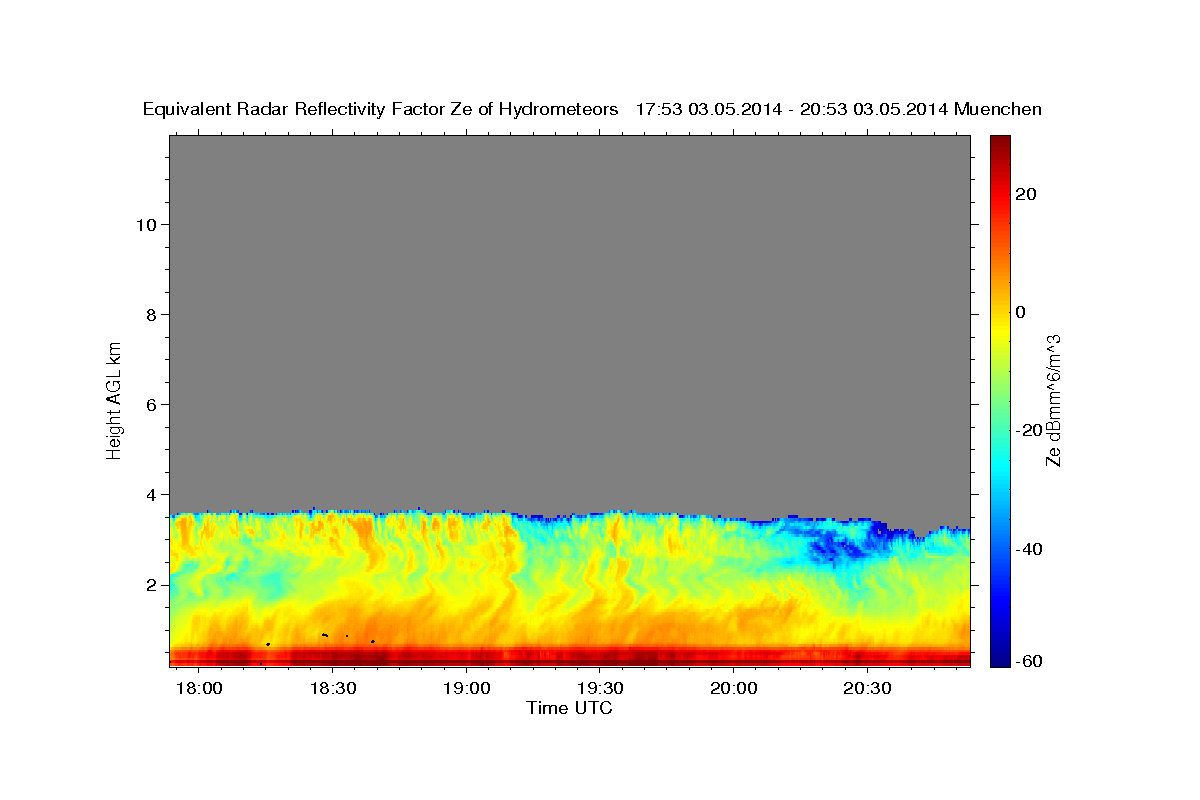Click the height tick label '6'
This screenshot has width=1200, height=800.
(x=150, y=404)
